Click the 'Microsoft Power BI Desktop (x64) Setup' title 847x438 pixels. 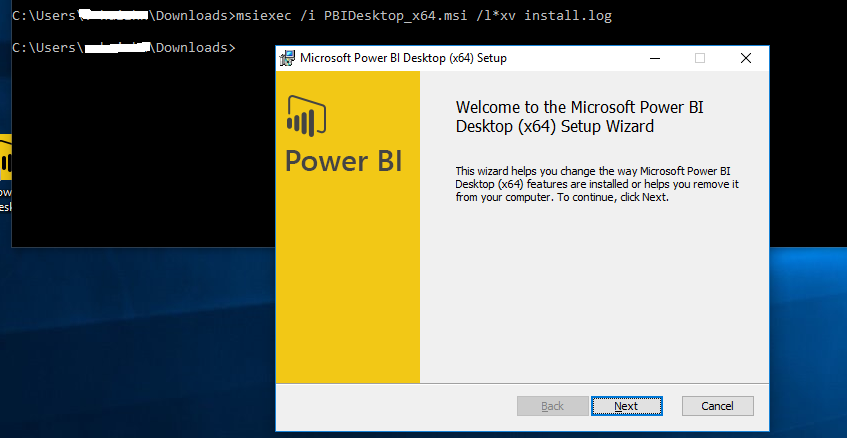404,58
